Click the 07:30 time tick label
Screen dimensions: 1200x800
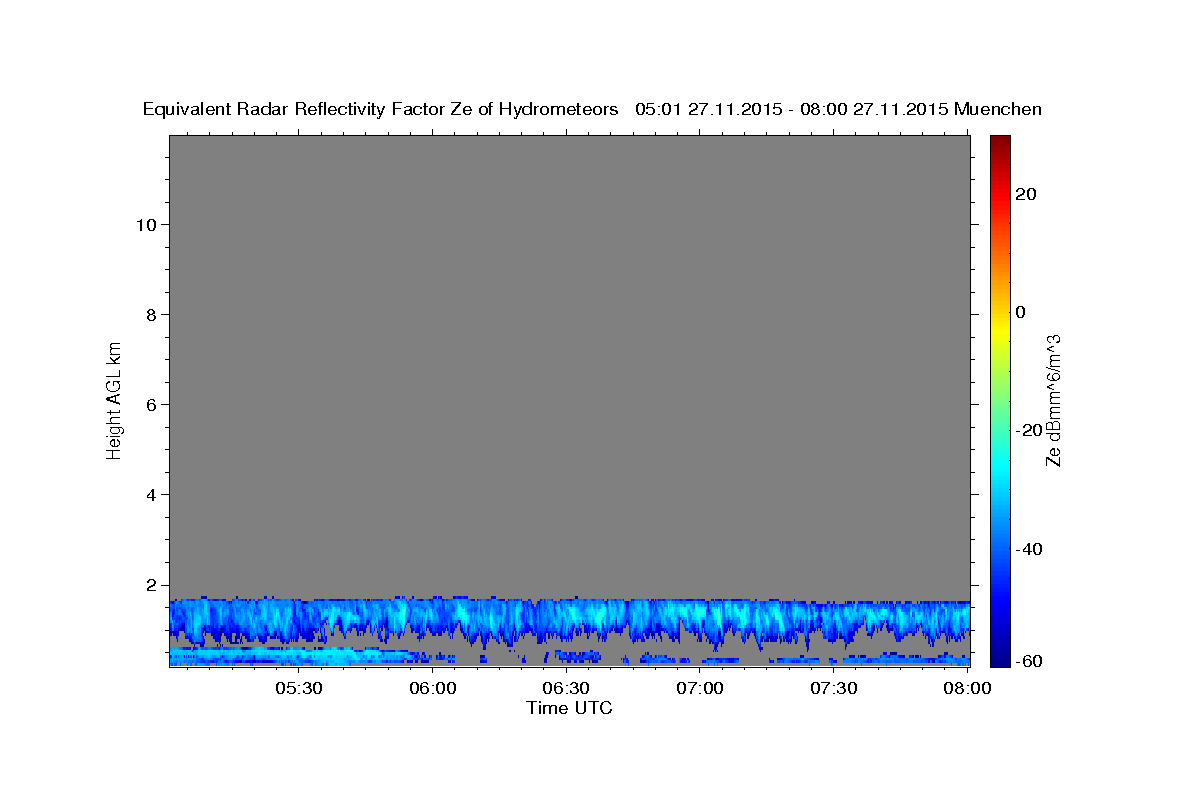tap(833, 688)
